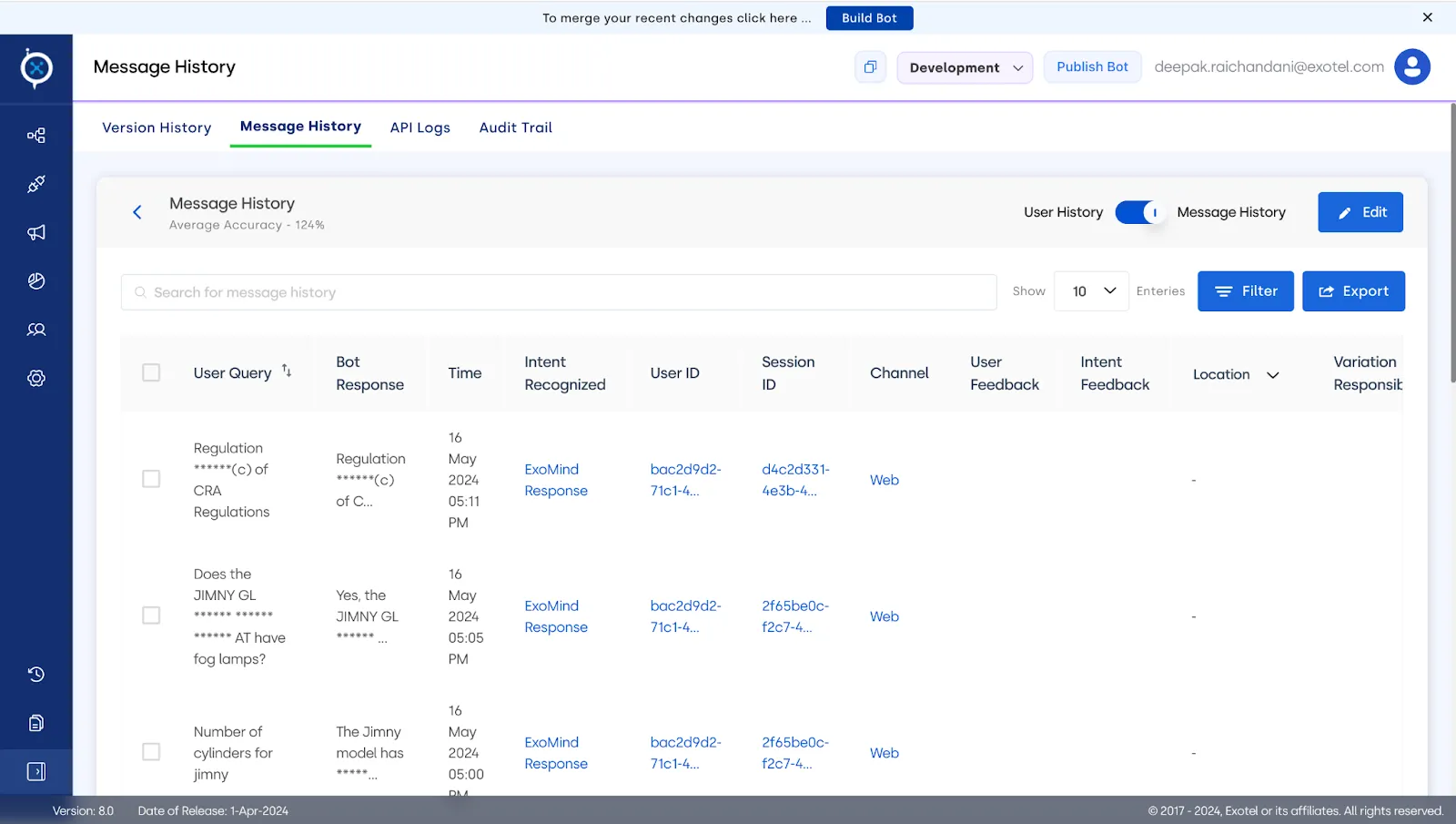Click the Exotel logo in the sidebar
Image resolution: width=1456 pixels, height=824 pixels.
[36, 68]
